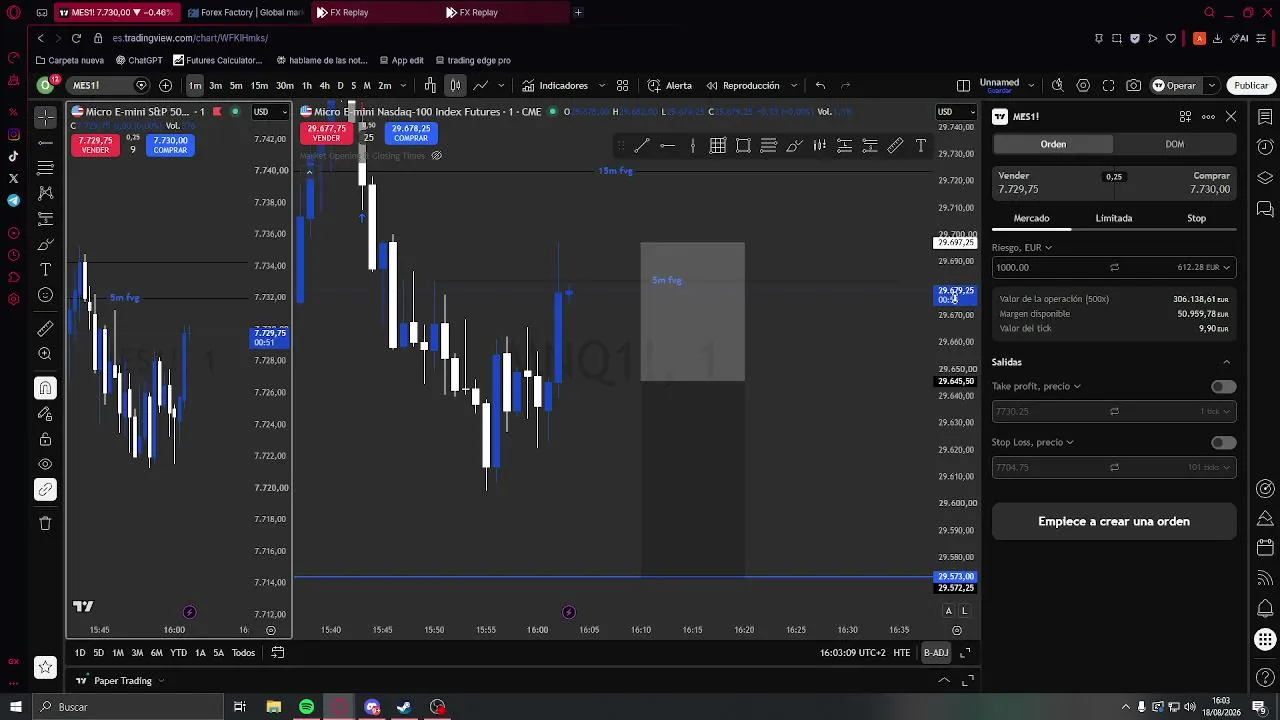Open Spotify from the Windows taskbar
This screenshot has height=720, width=1280.
pos(306,707)
